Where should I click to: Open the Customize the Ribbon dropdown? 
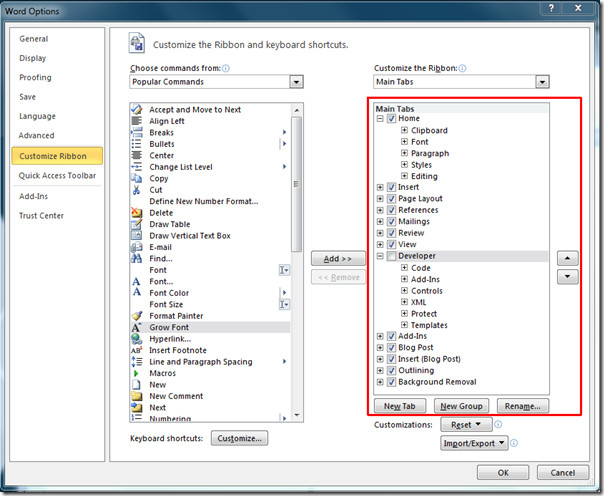point(542,82)
